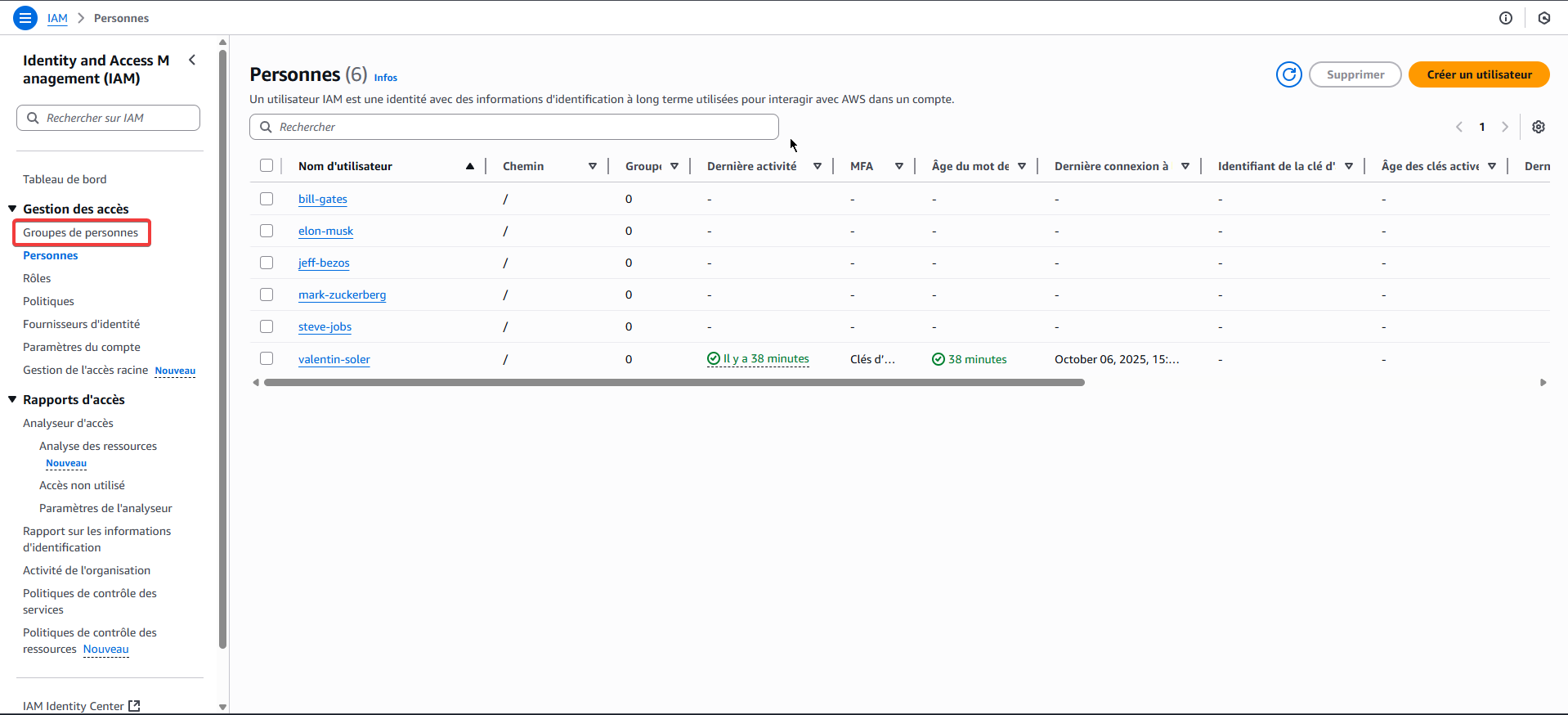Select the elon-musk row checkbox
The image size is (1568, 715).
coord(267,231)
